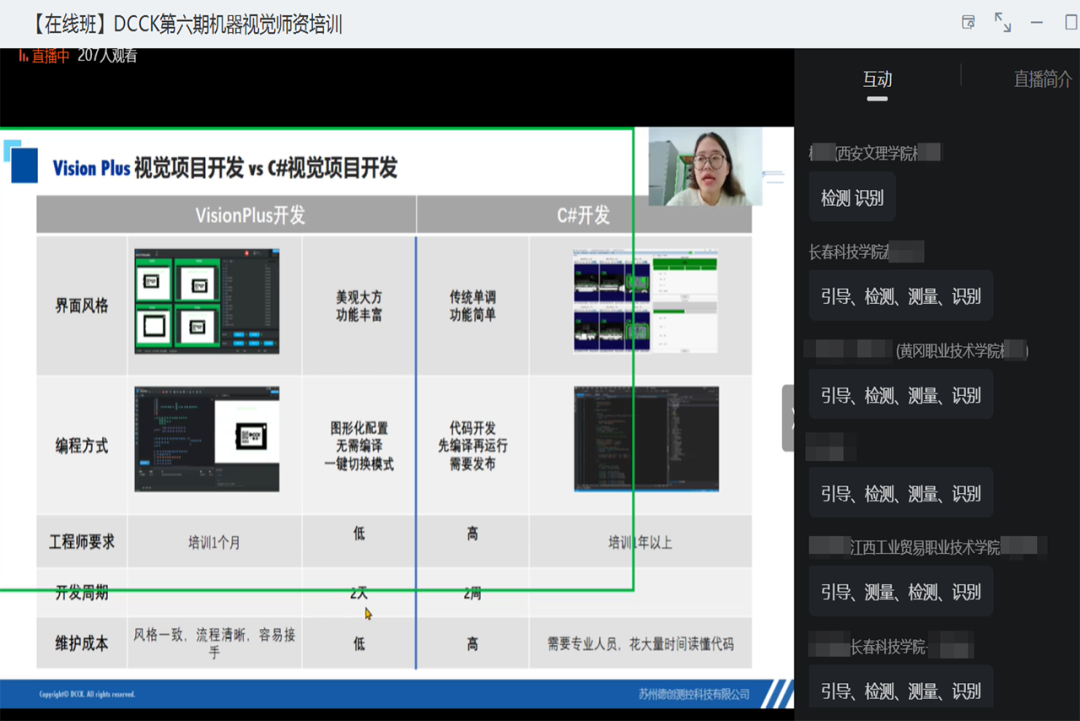Switch to the 互动 tab
This screenshot has height=721, width=1080.
click(878, 80)
